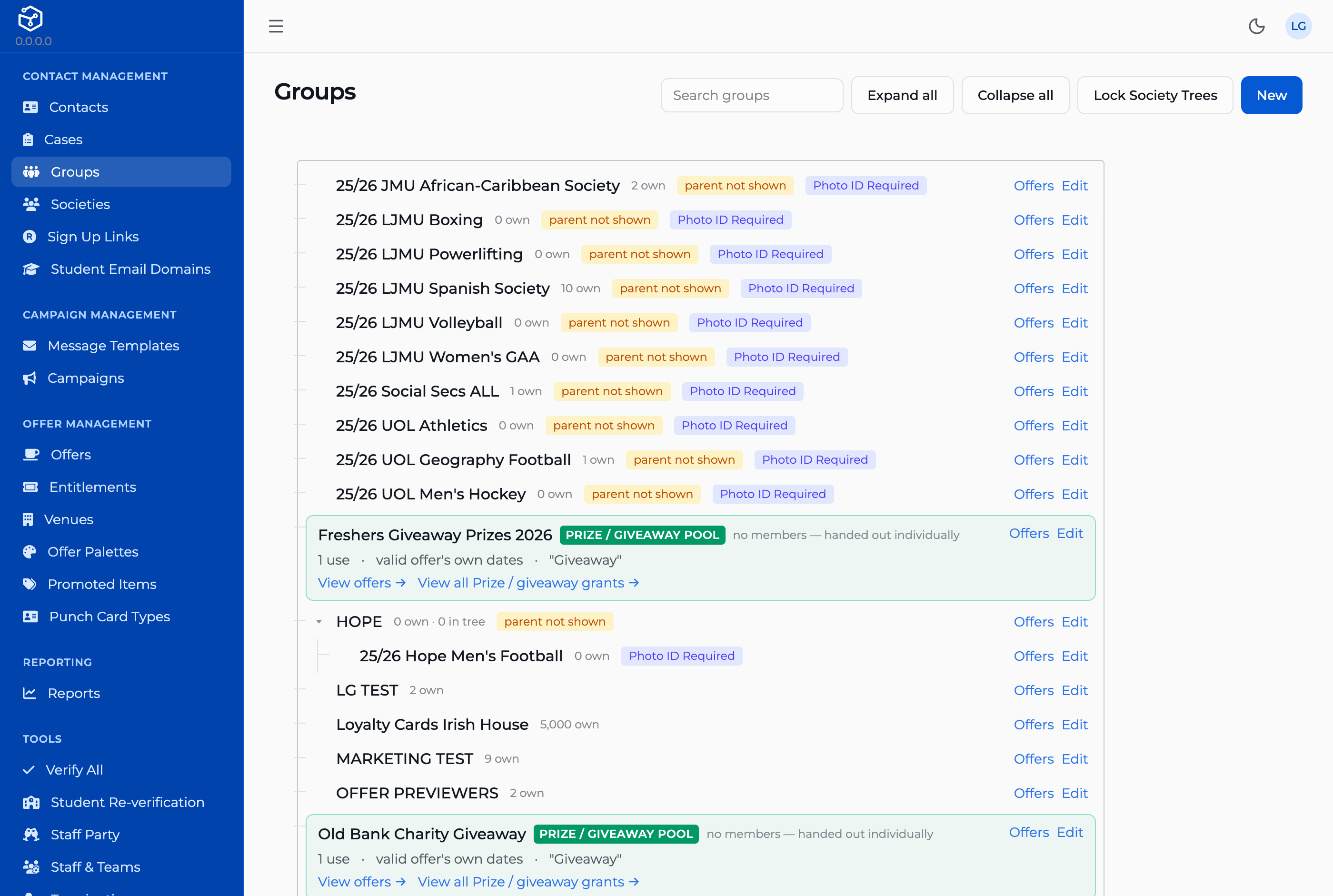Screen dimensions: 1333x896
Task: Click Lock Society Trees button
Action: pyautogui.click(x=1155, y=95)
